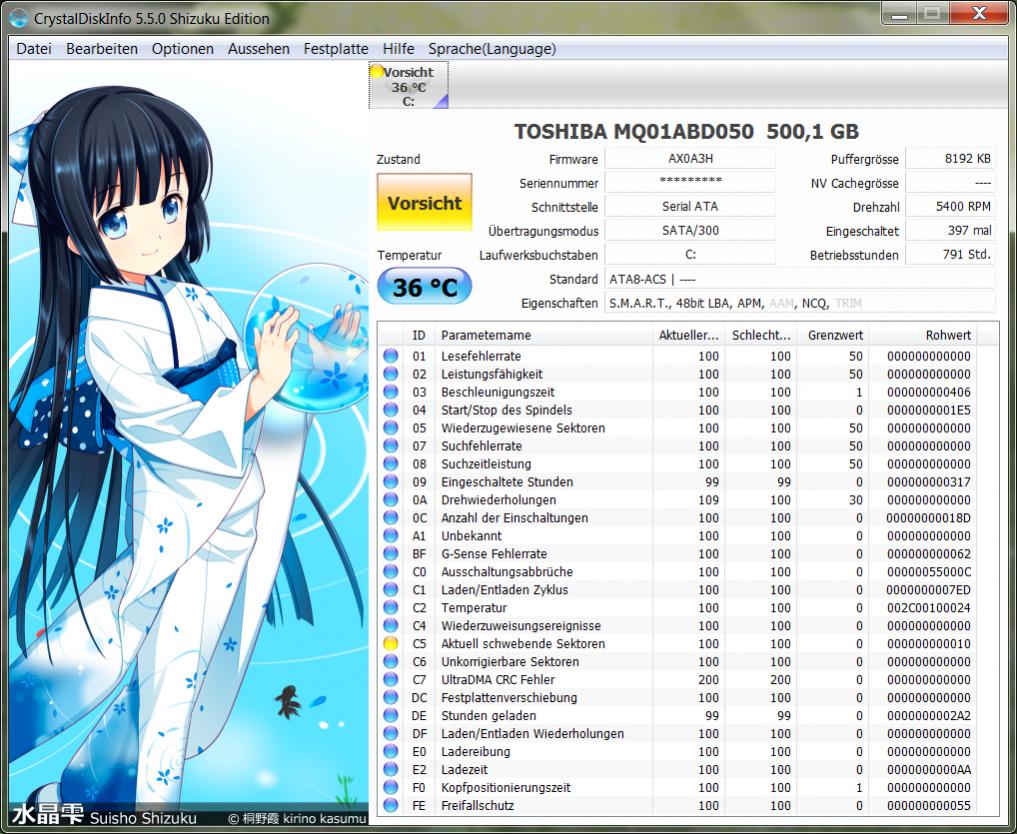1017x834 pixels.
Task: Click status orb for 04 Start/Stop des Spindels
Action: click(x=390, y=410)
